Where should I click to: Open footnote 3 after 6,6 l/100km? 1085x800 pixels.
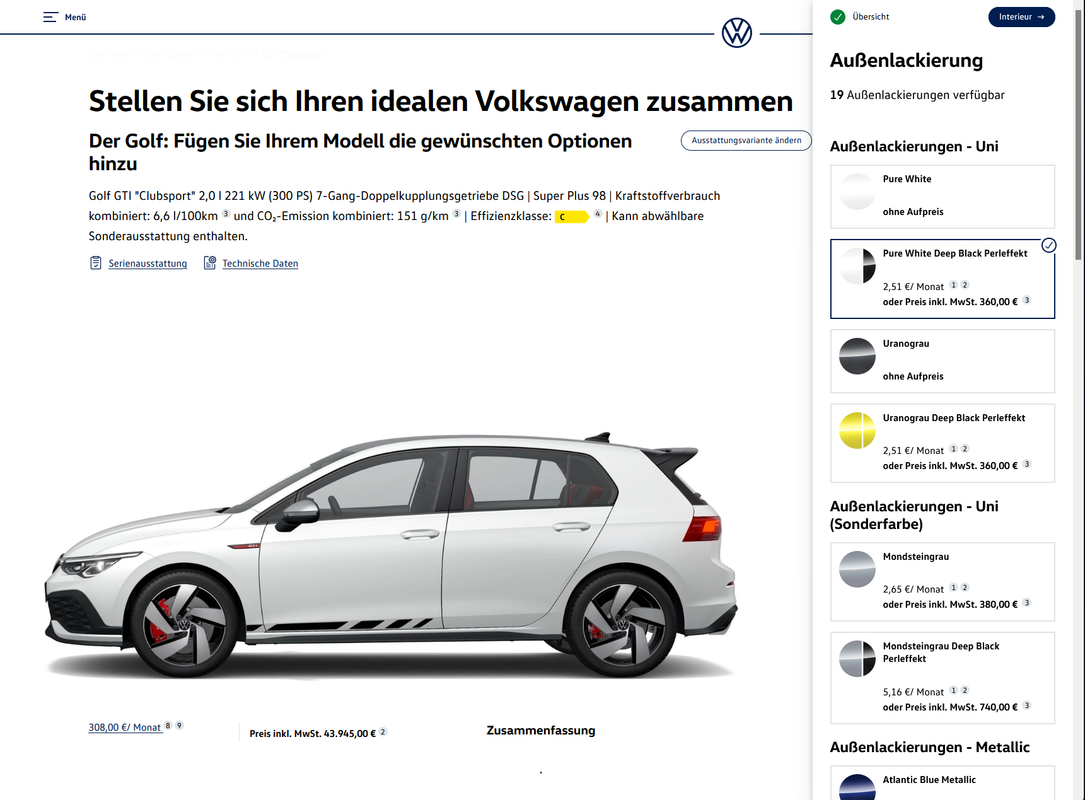pos(226,214)
